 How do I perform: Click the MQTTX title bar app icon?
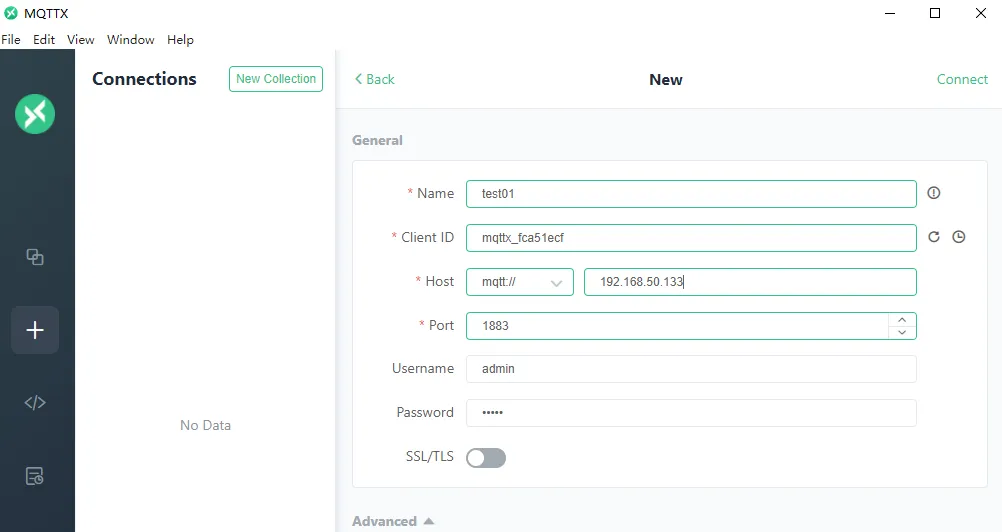click(11, 13)
